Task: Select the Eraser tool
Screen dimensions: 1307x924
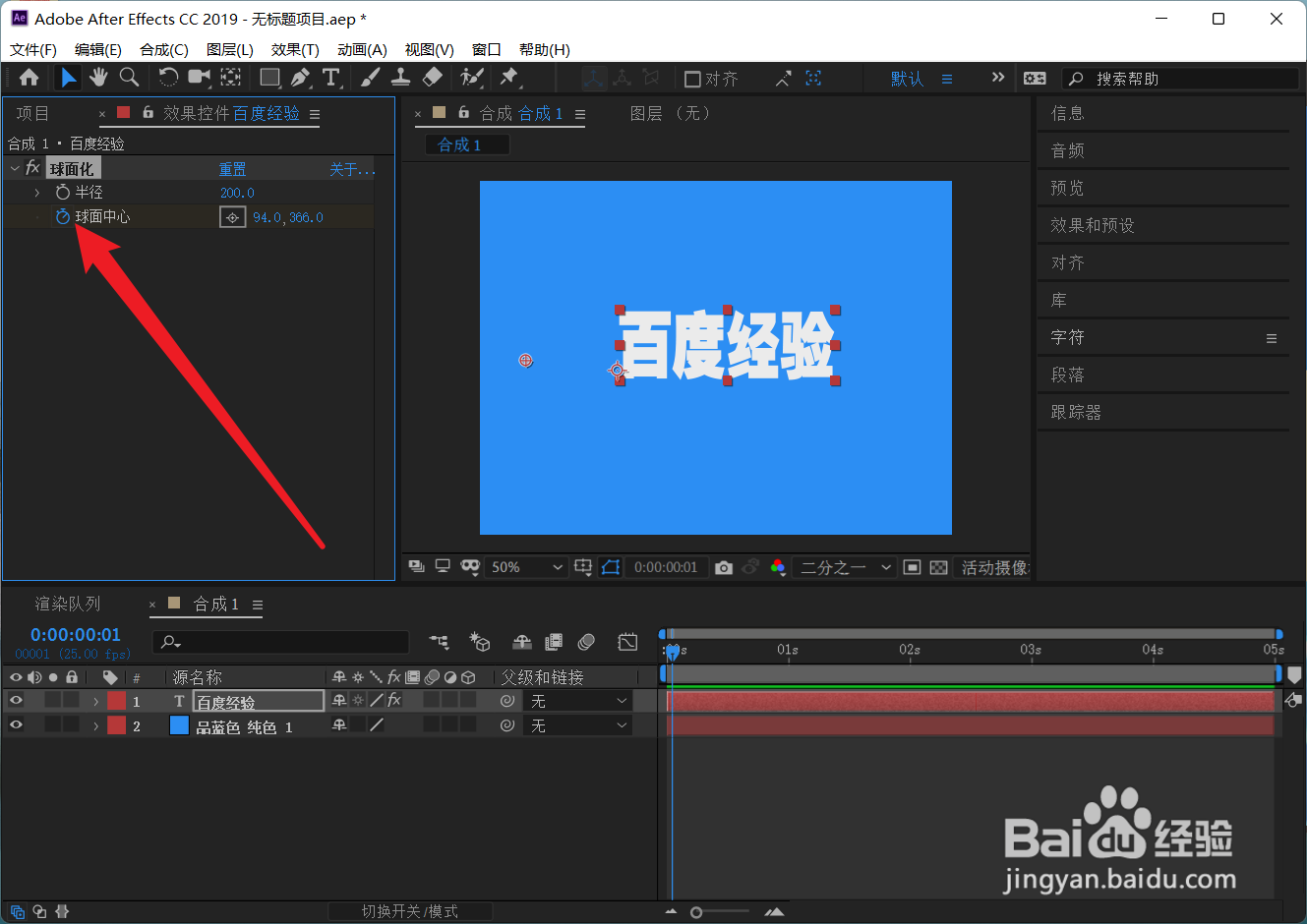Action: point(432,78)
